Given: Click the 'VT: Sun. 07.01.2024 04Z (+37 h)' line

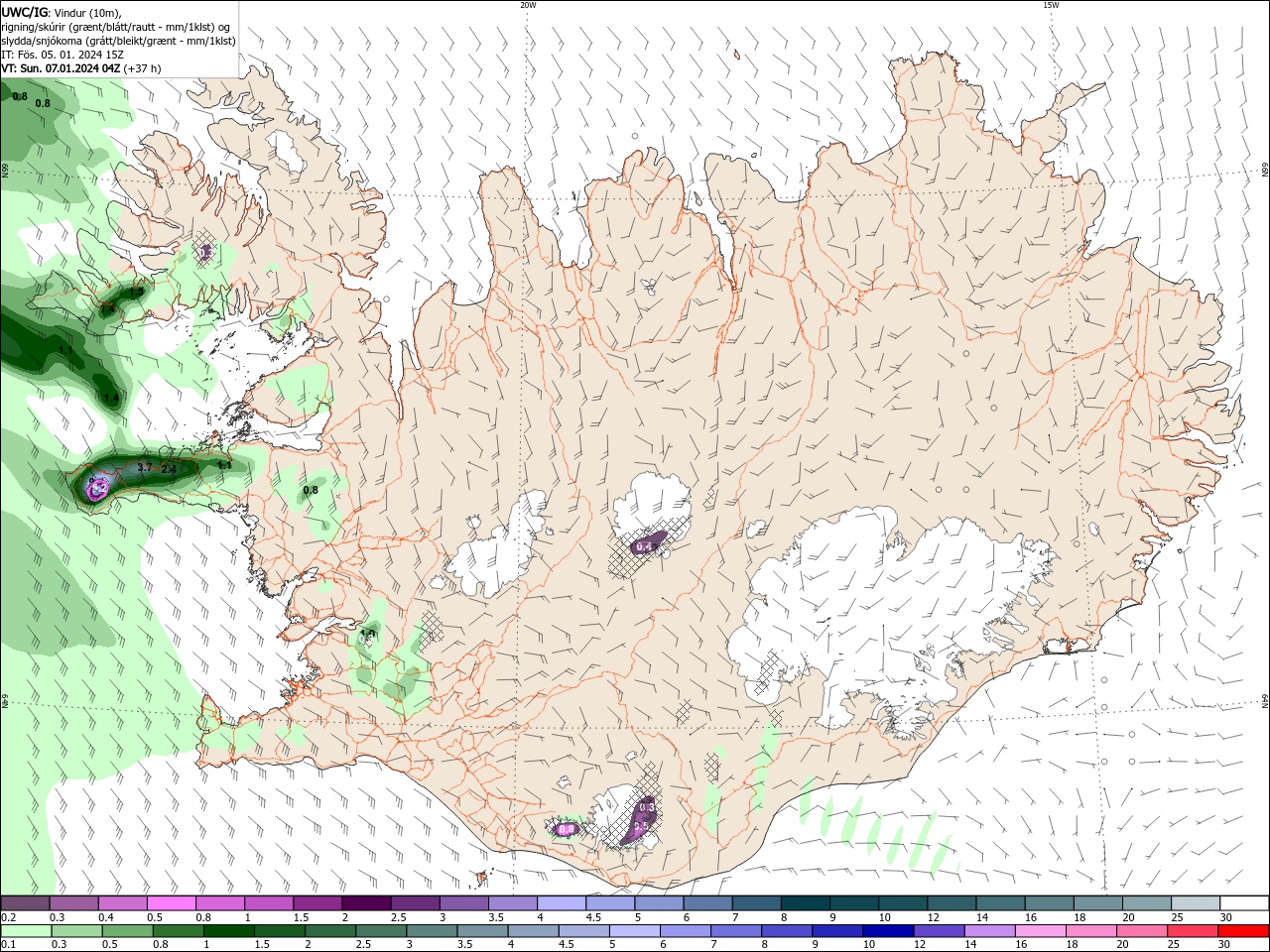Looking at the screenshot, I should 81,68.
